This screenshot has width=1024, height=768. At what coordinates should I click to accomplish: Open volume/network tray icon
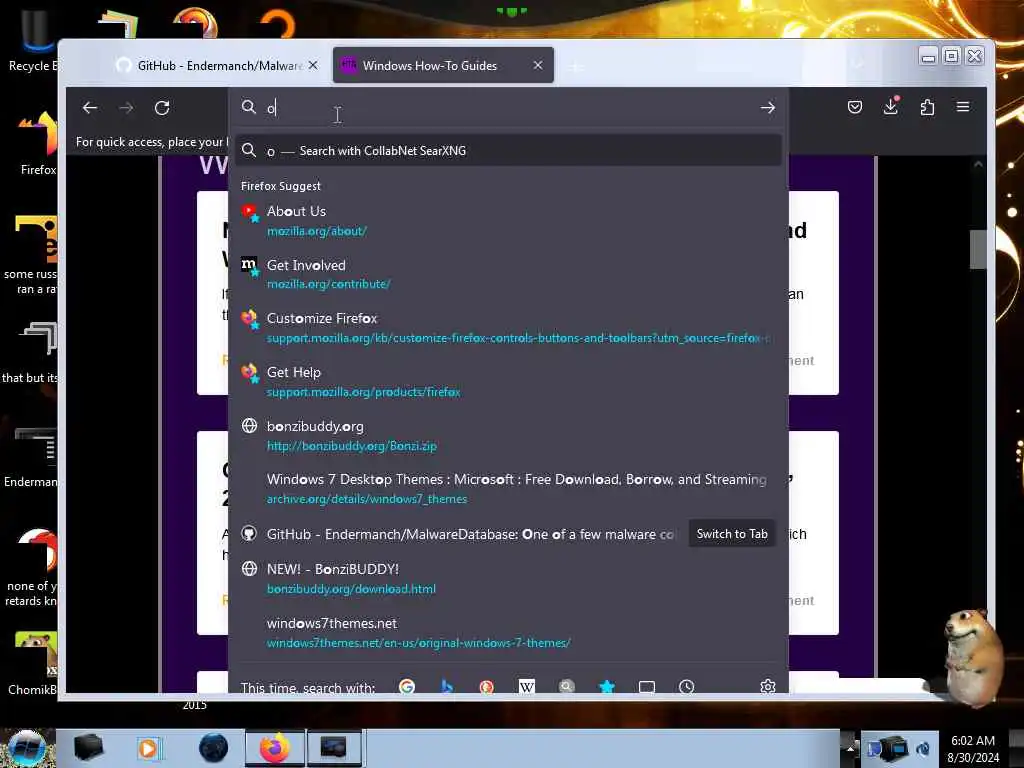(x=923, y=748)
